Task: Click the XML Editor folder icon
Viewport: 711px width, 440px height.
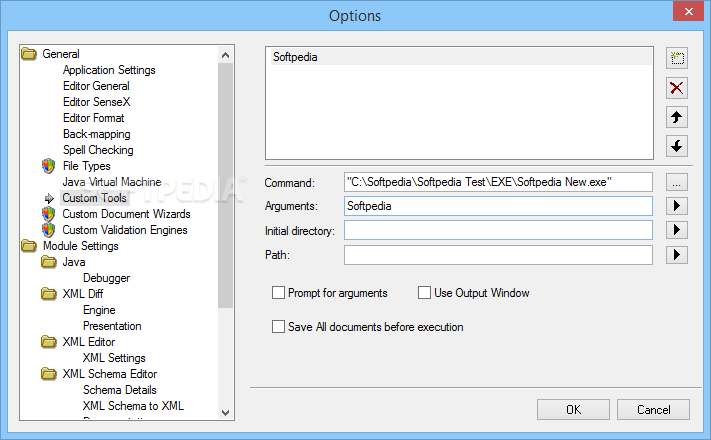Action: (49, 342)
